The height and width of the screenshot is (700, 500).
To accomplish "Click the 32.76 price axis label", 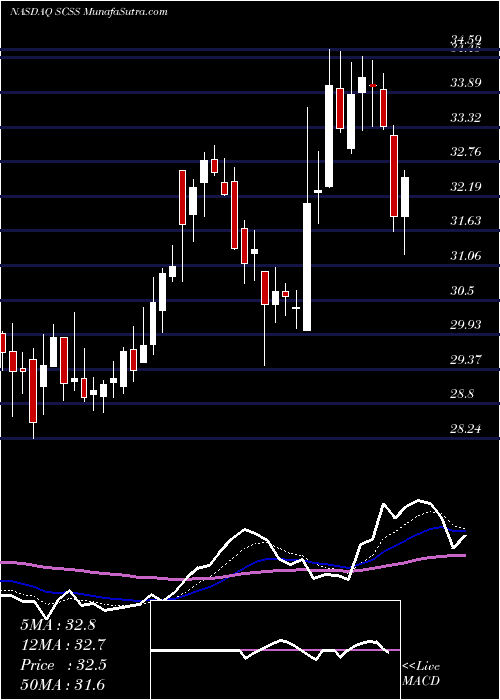I will point(466,152).
